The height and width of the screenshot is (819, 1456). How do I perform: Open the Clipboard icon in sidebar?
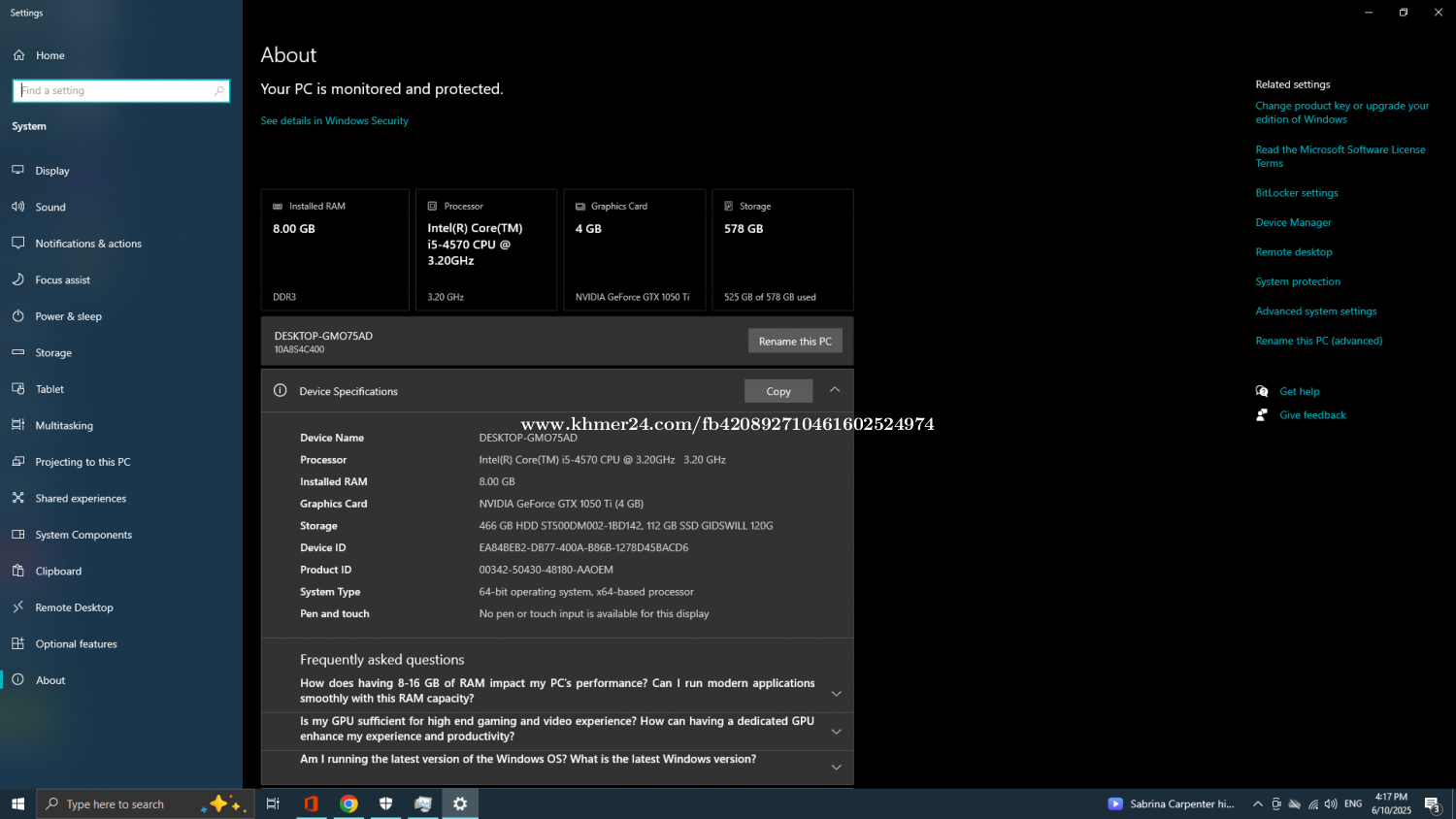[18, 571]
